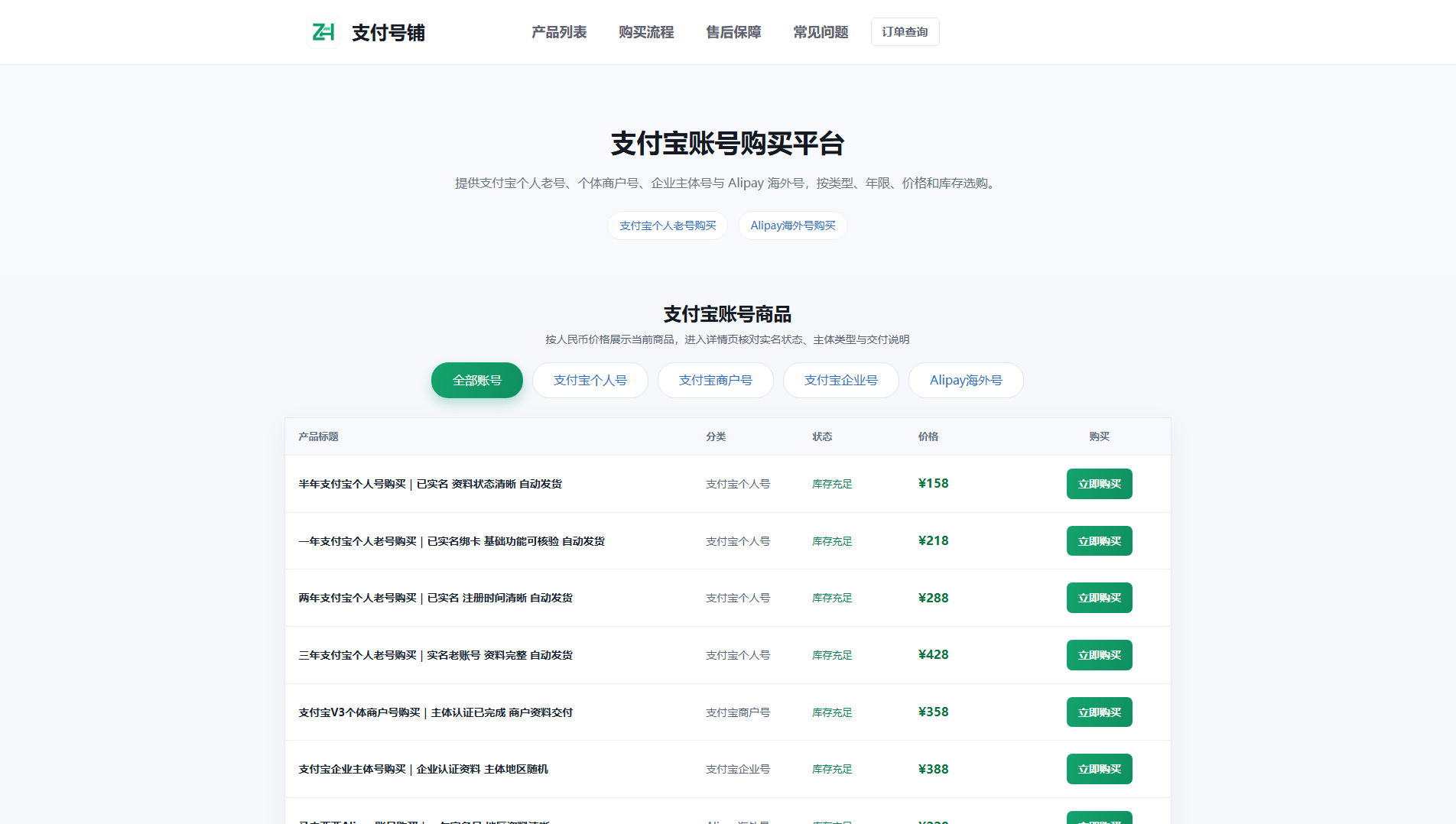
Task: Click the 购买 column header
Action: click(1100, 436)
